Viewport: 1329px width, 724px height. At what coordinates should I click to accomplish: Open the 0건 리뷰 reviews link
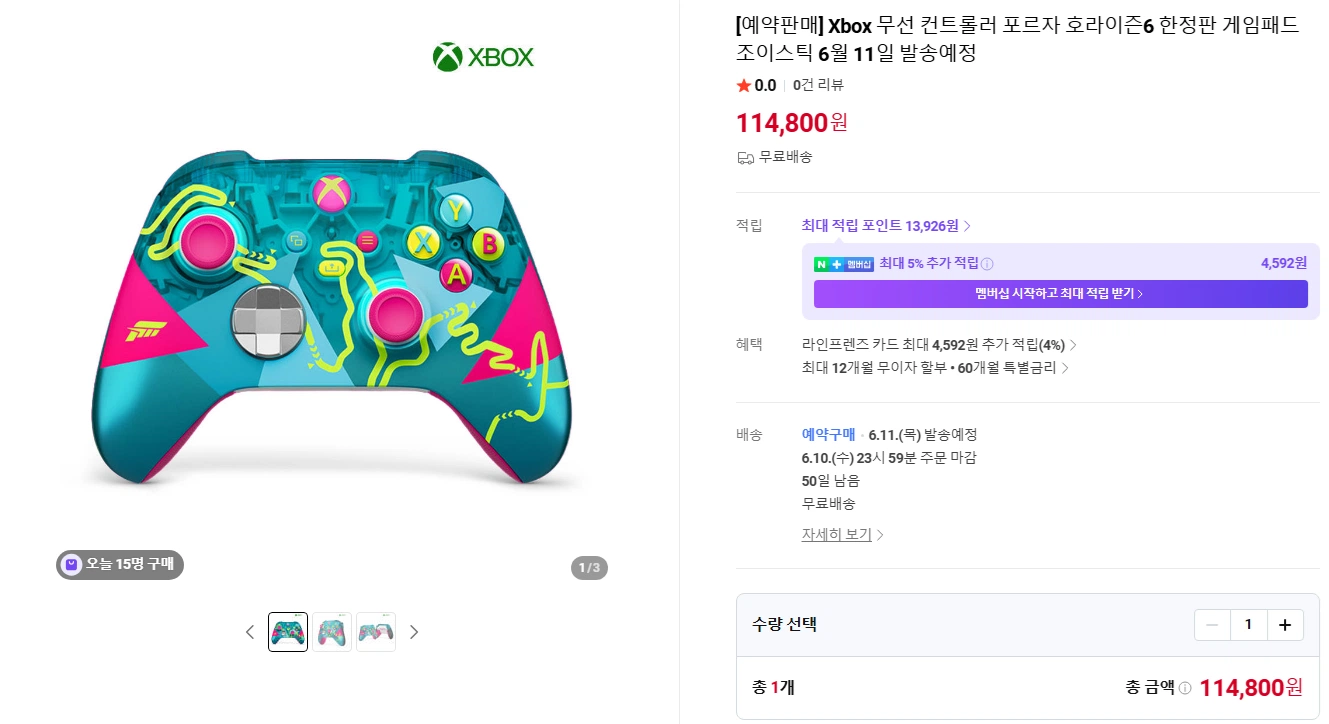pyautogui.click(x=818, y=85)
